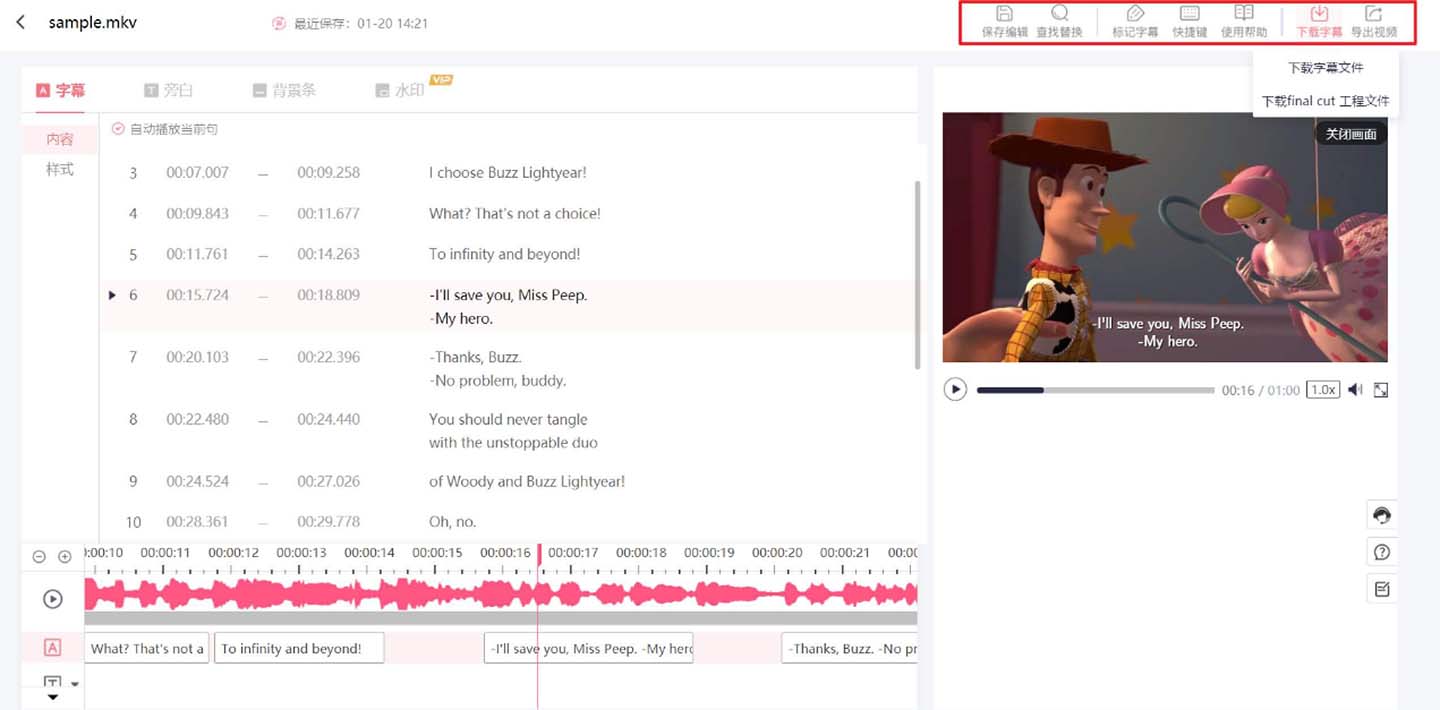Expand the text track dropdown arrow

coord(74,684)
